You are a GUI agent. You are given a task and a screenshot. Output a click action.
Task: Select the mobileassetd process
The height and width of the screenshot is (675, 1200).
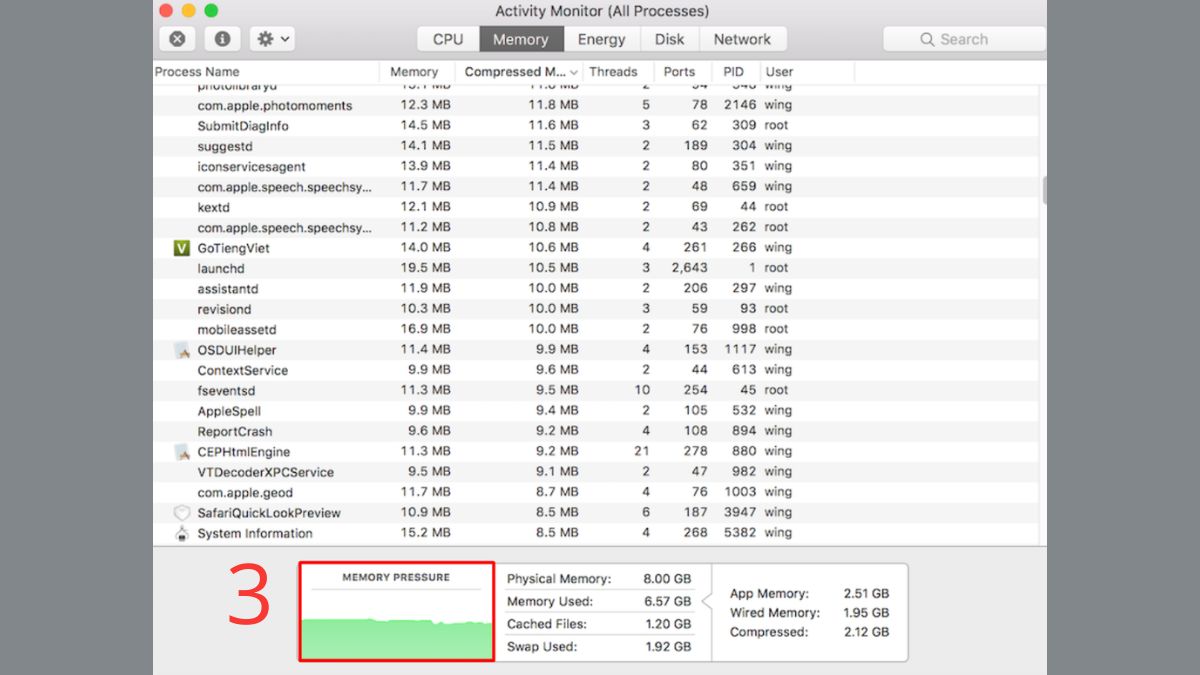(237, 329)
